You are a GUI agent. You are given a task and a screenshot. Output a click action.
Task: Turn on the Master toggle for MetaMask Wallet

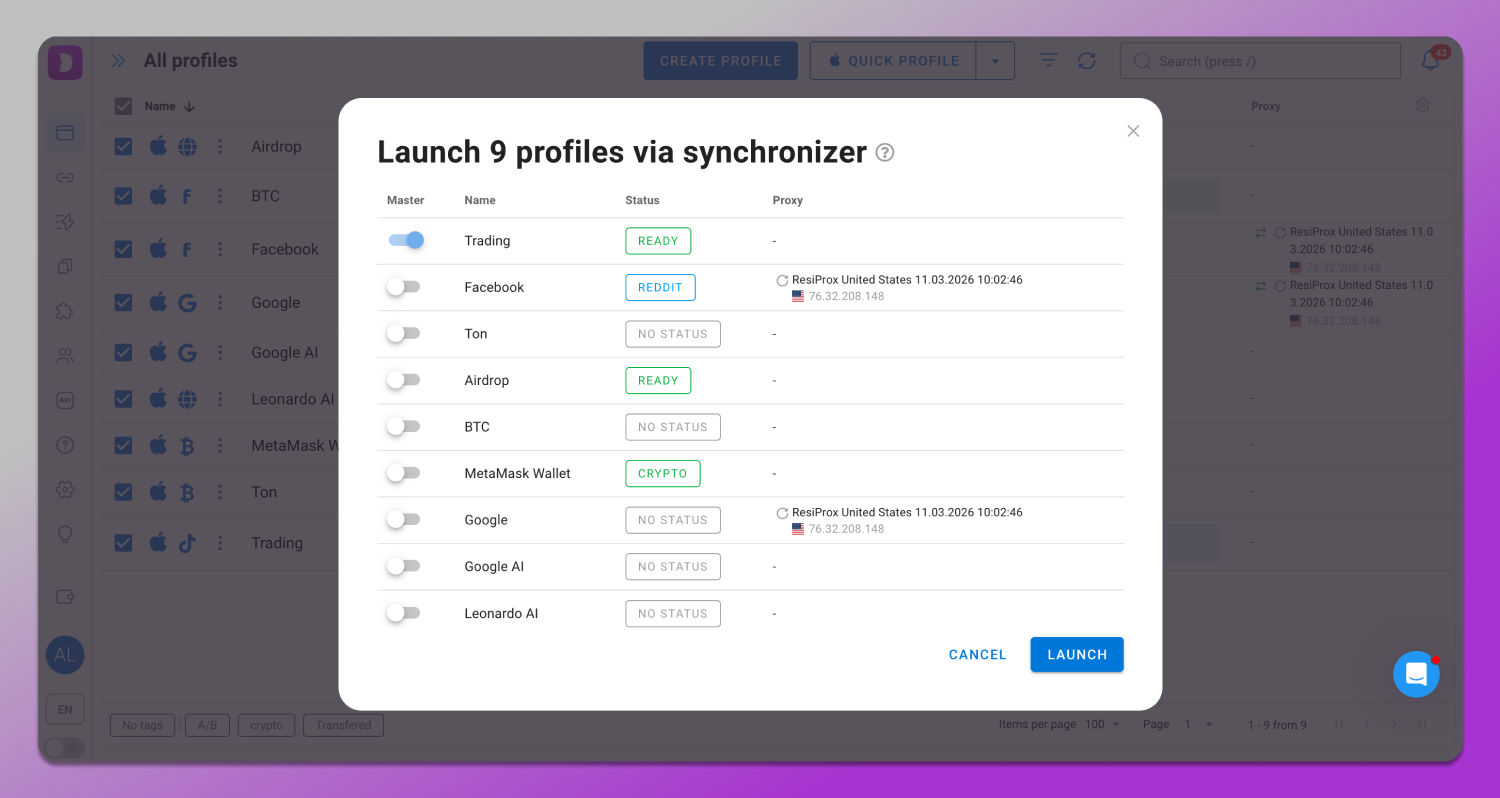point(404,472)
